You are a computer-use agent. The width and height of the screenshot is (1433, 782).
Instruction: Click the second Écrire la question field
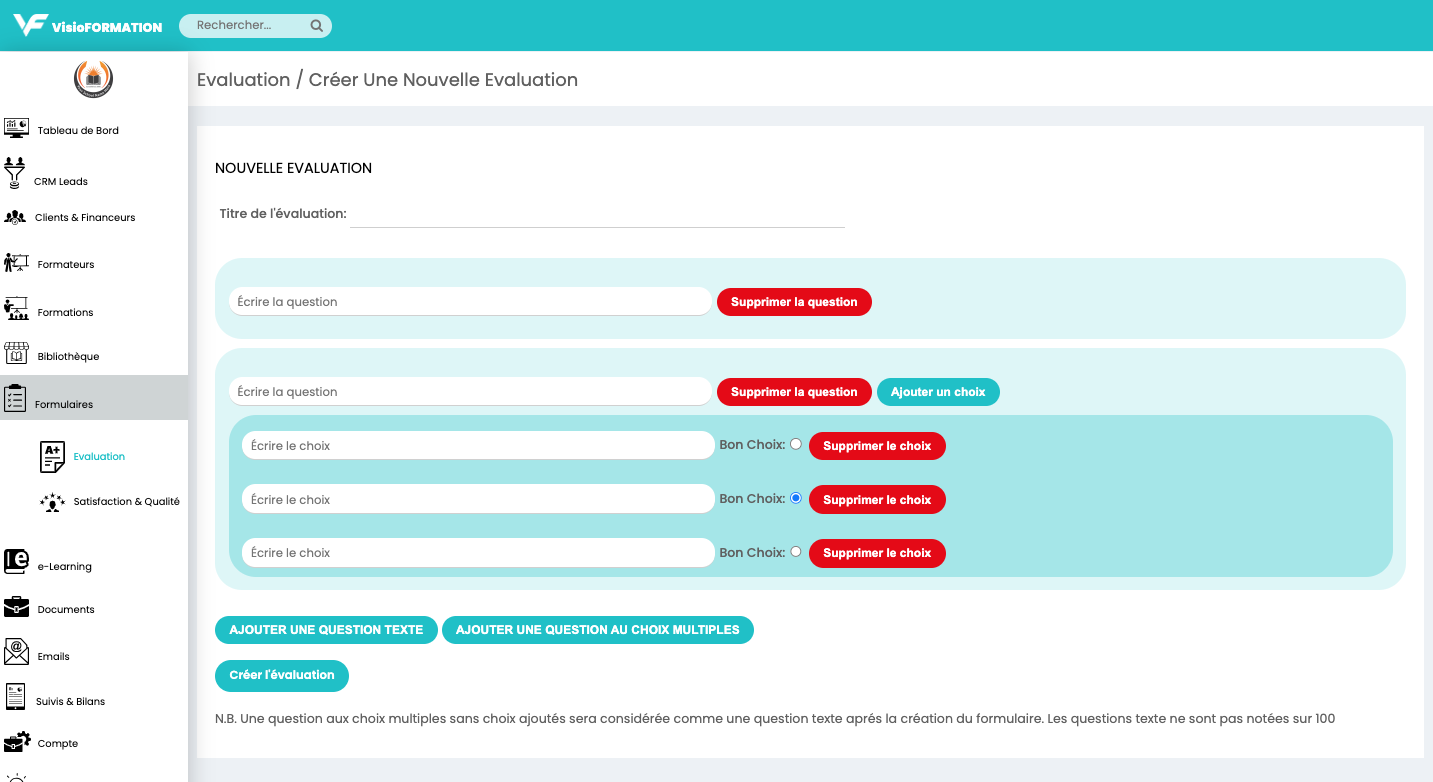[x=470, y=392]
